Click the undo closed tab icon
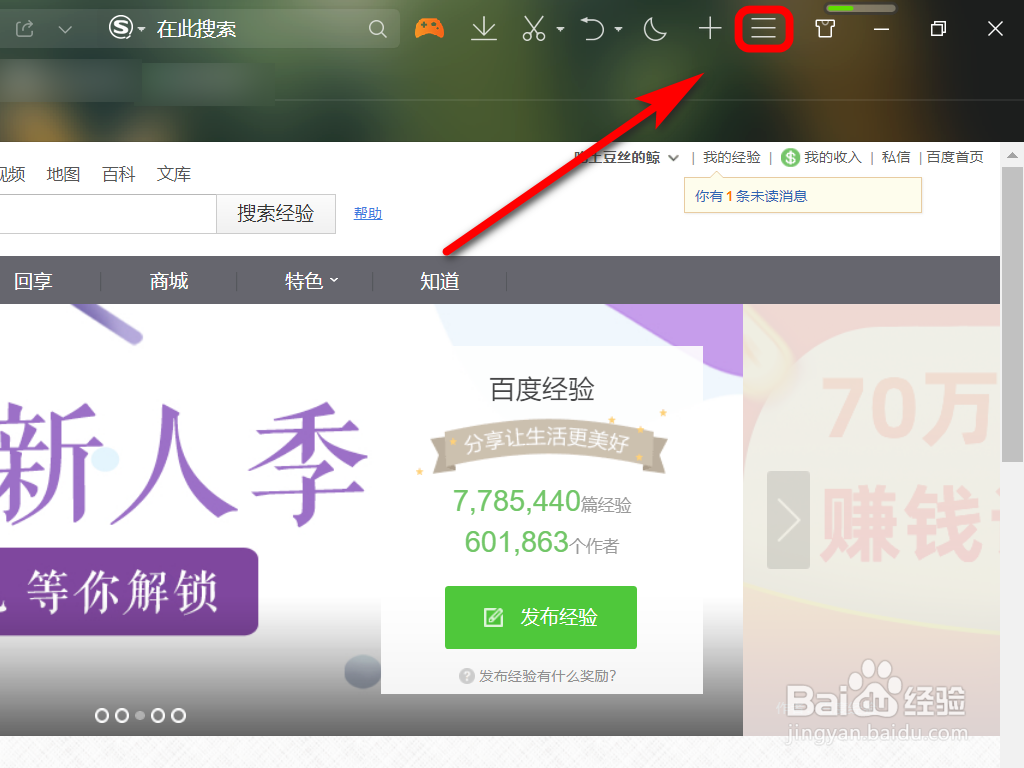This screenshot has height=768, width=1024. point(592,29)
